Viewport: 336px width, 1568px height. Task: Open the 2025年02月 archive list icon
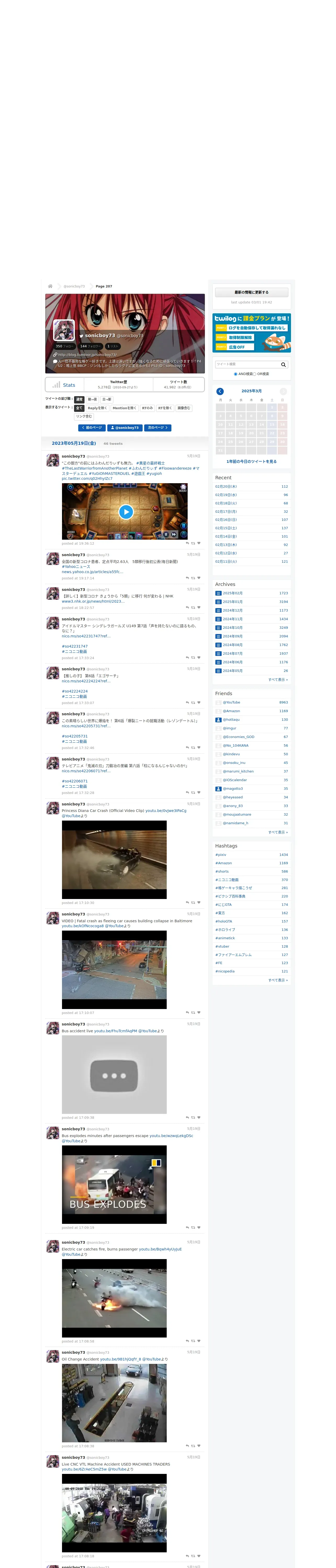[218, 593]
